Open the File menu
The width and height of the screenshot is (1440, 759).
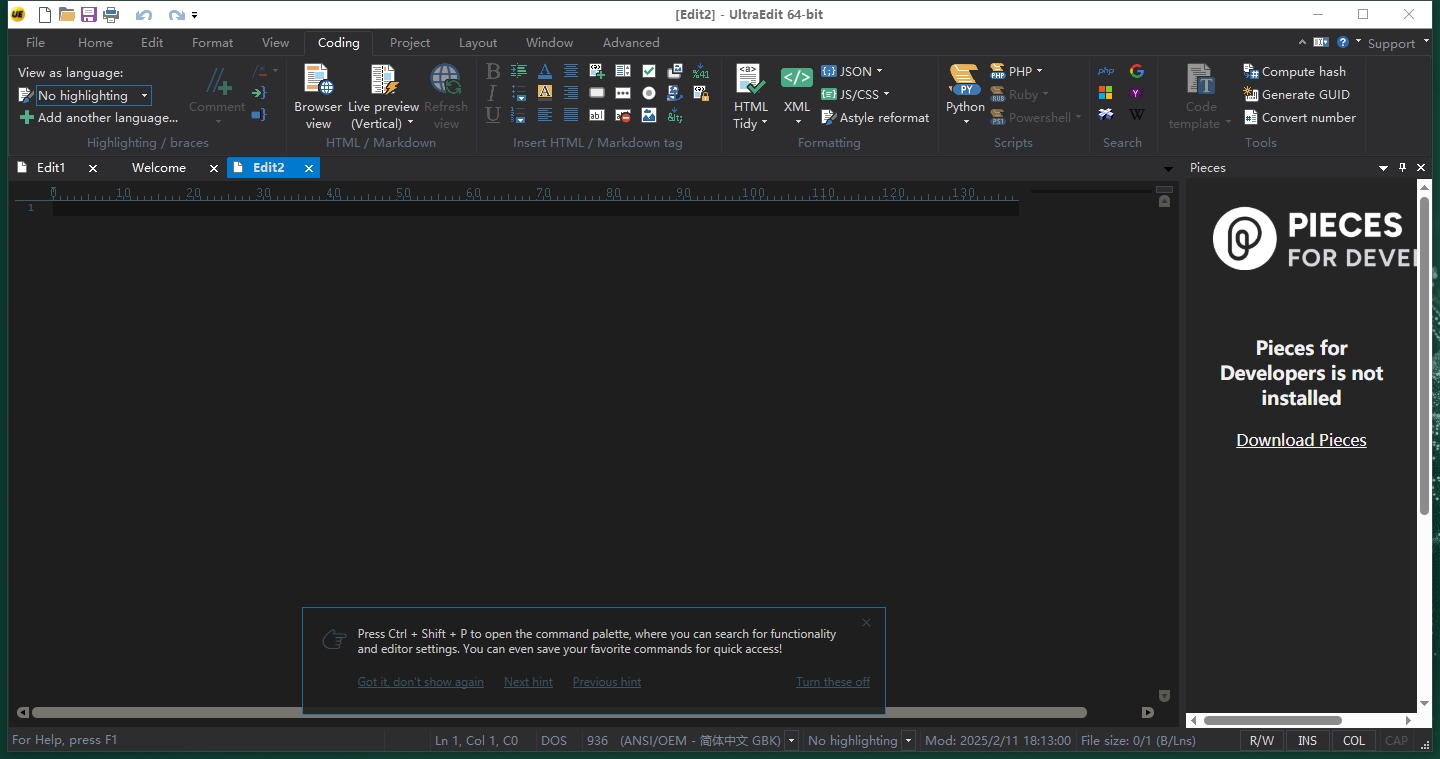tap(35, 42)
